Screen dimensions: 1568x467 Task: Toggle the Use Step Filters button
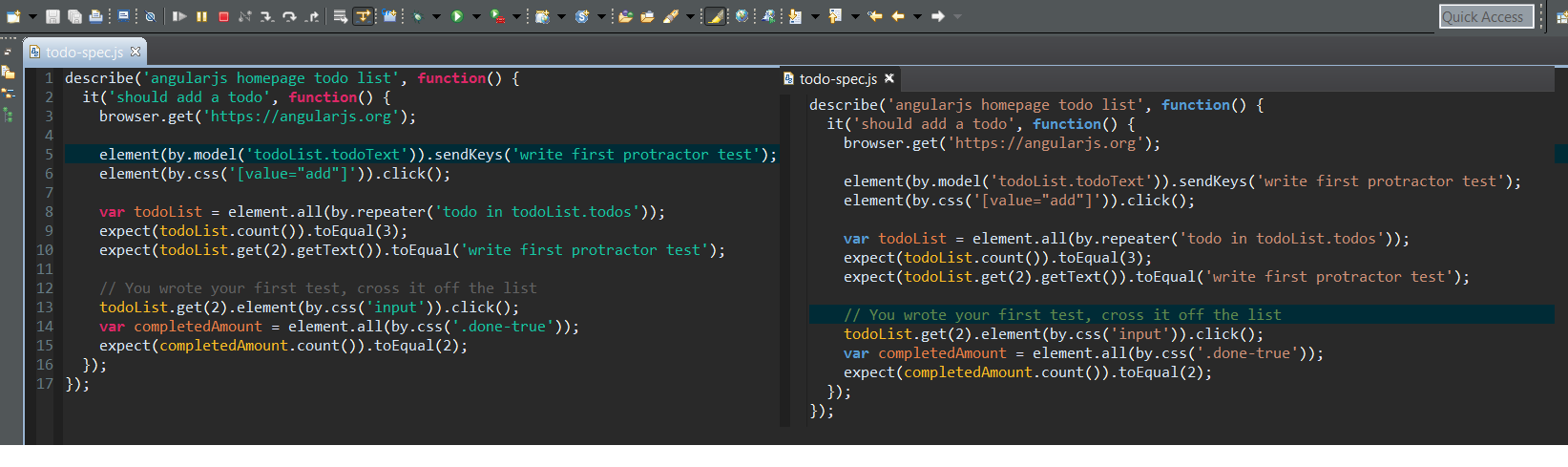click(364, 16)
